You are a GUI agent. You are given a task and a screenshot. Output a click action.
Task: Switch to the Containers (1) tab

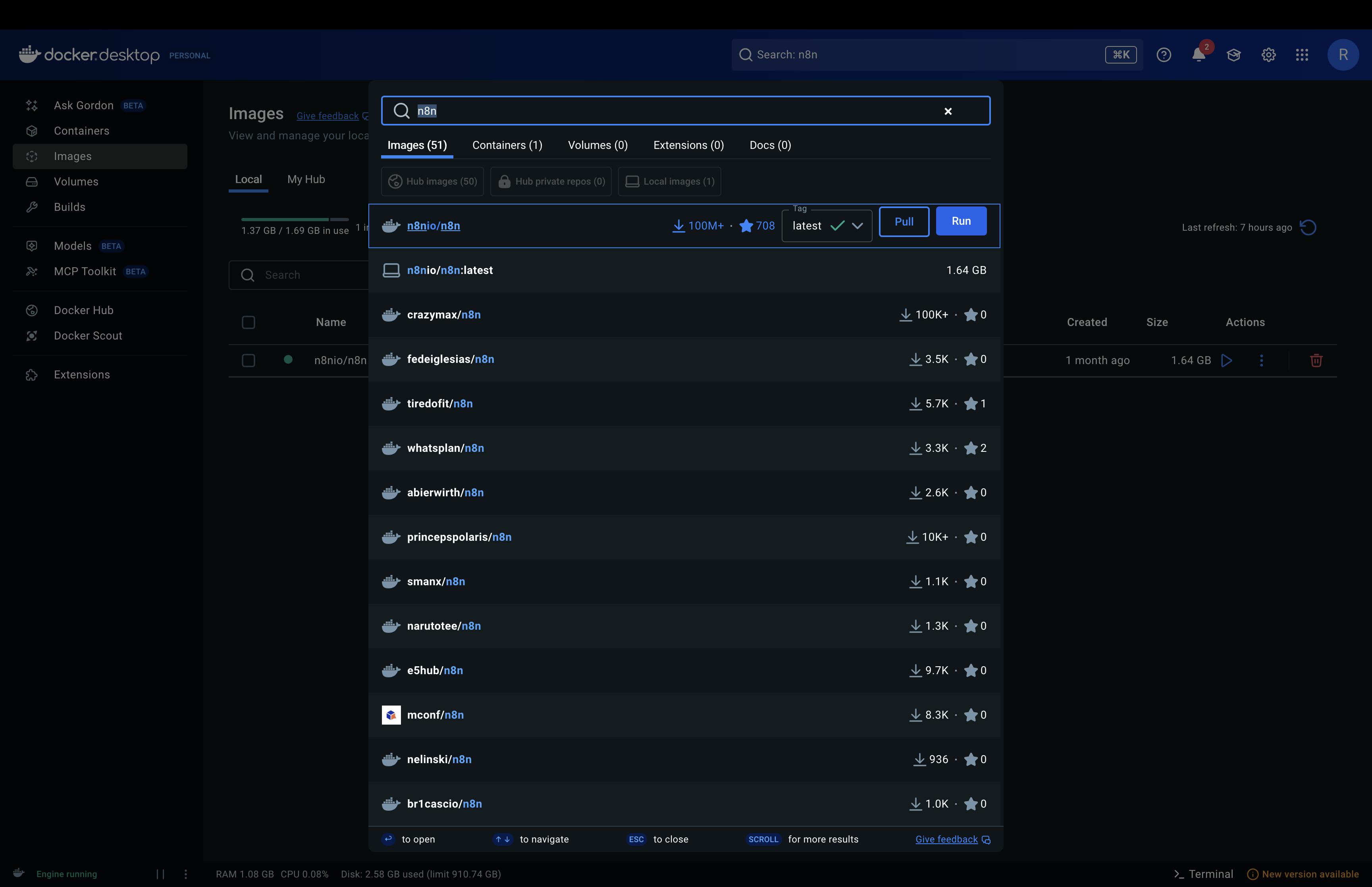507,145
